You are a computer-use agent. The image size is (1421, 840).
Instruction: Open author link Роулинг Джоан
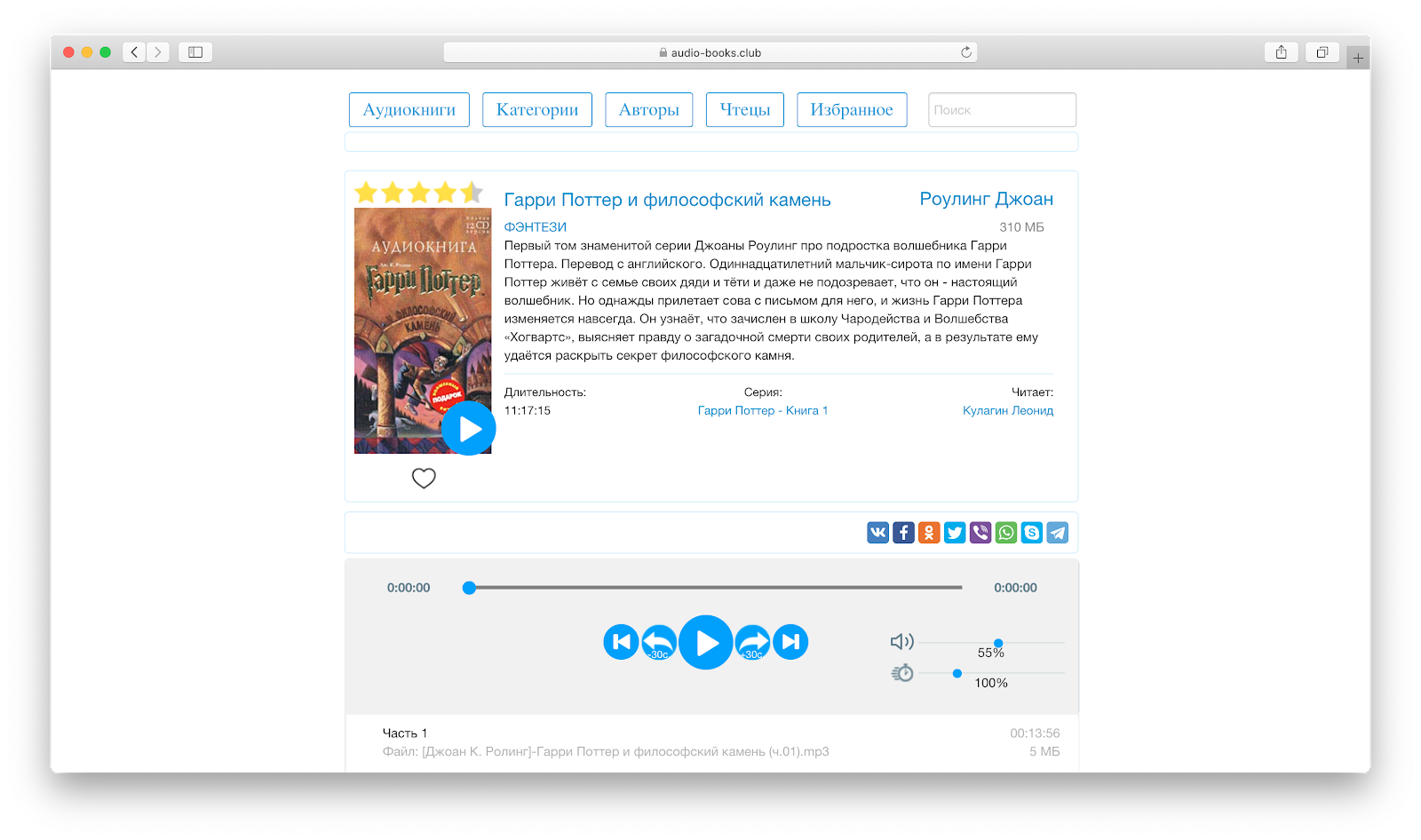(987, 199)
